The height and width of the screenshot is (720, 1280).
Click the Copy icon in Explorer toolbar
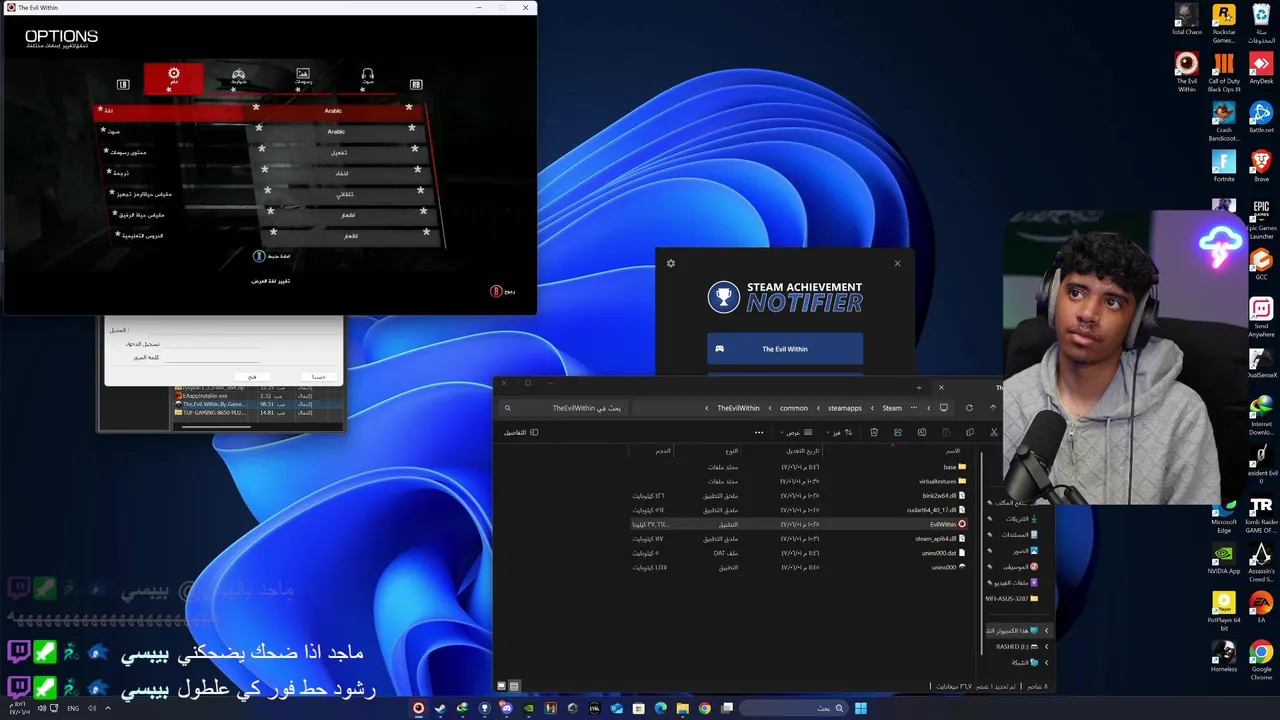(970, 432)
